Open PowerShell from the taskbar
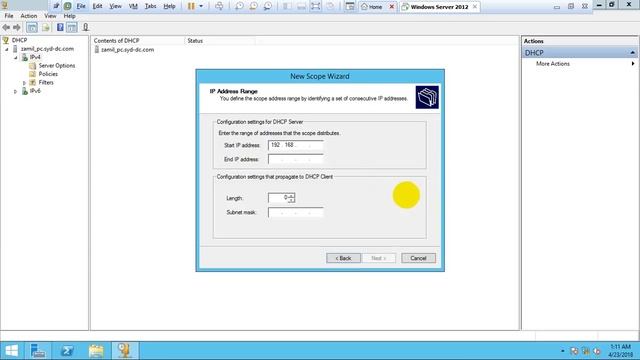640x360 pixels. click(67, 351)
